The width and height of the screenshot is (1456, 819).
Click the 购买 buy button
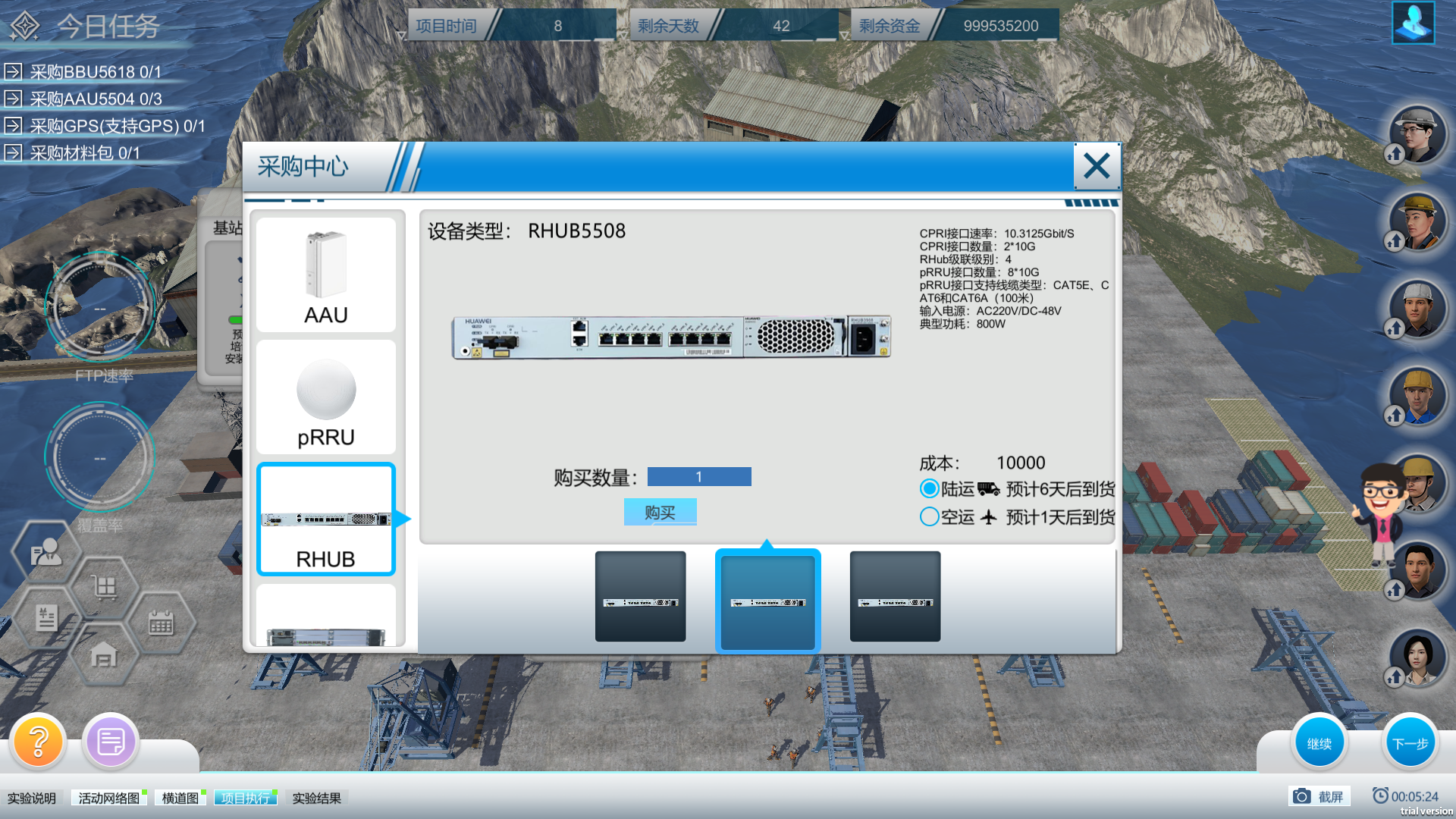coord(660,512)
